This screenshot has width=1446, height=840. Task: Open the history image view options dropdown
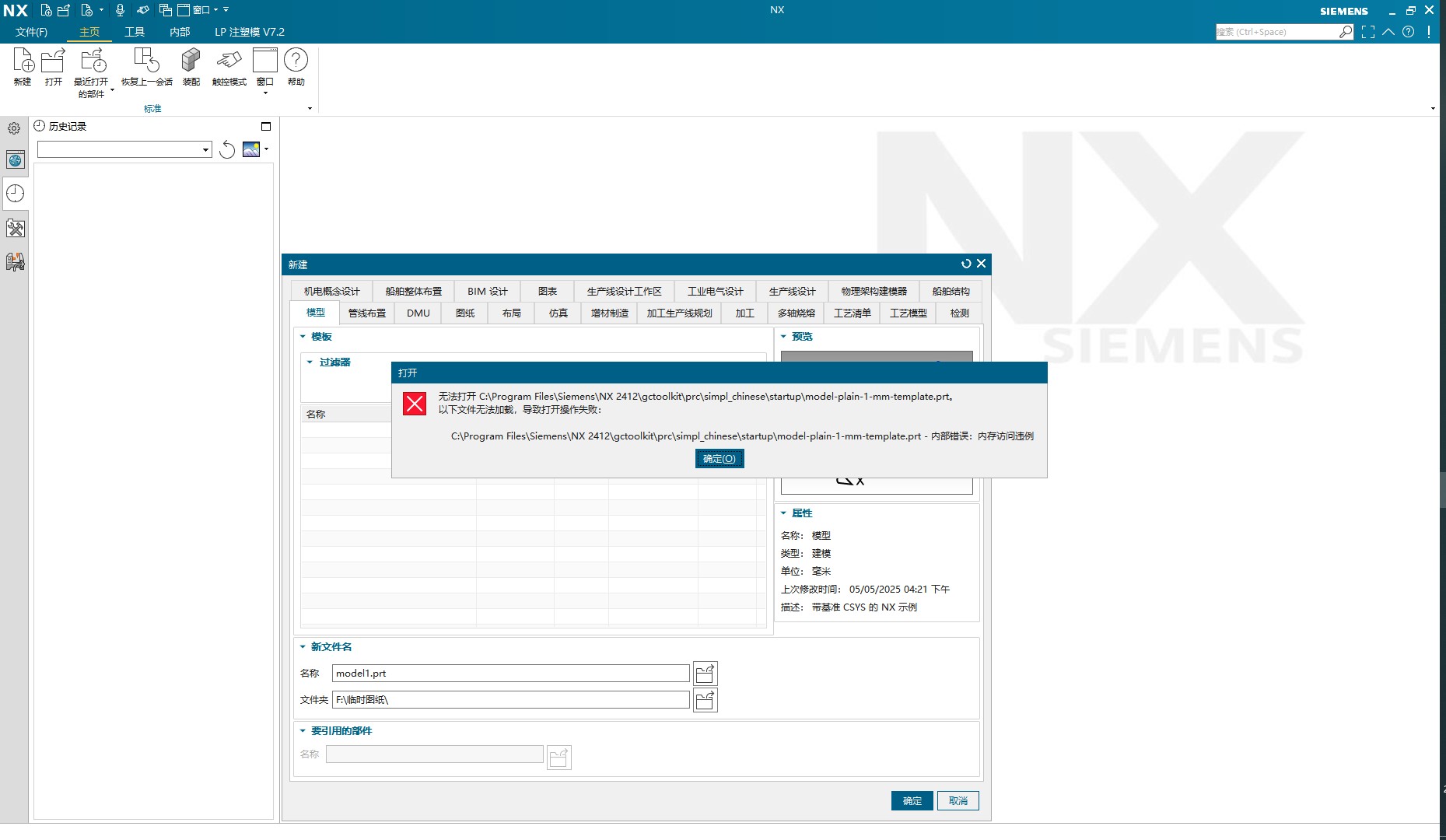point(267,149)
